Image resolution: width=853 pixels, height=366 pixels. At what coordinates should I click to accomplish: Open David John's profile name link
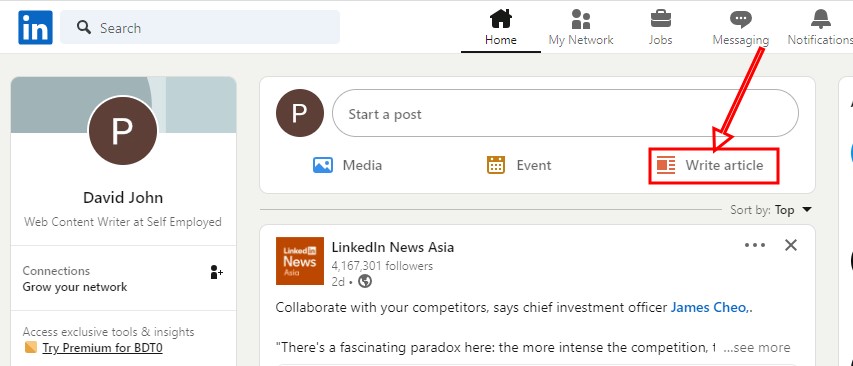123,197
